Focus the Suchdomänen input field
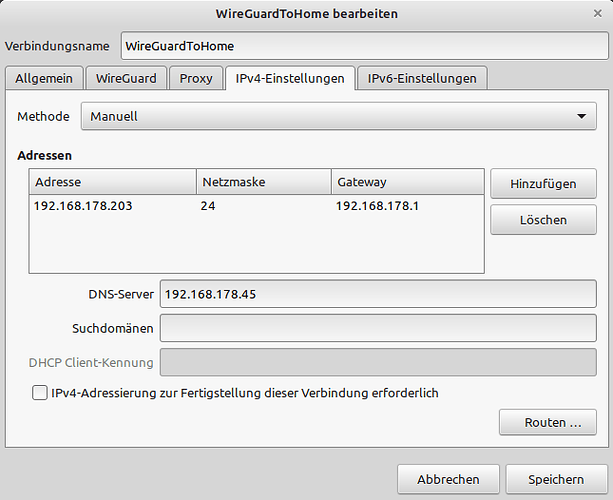This screenshot has height=500, width=613. coord(378,328)
